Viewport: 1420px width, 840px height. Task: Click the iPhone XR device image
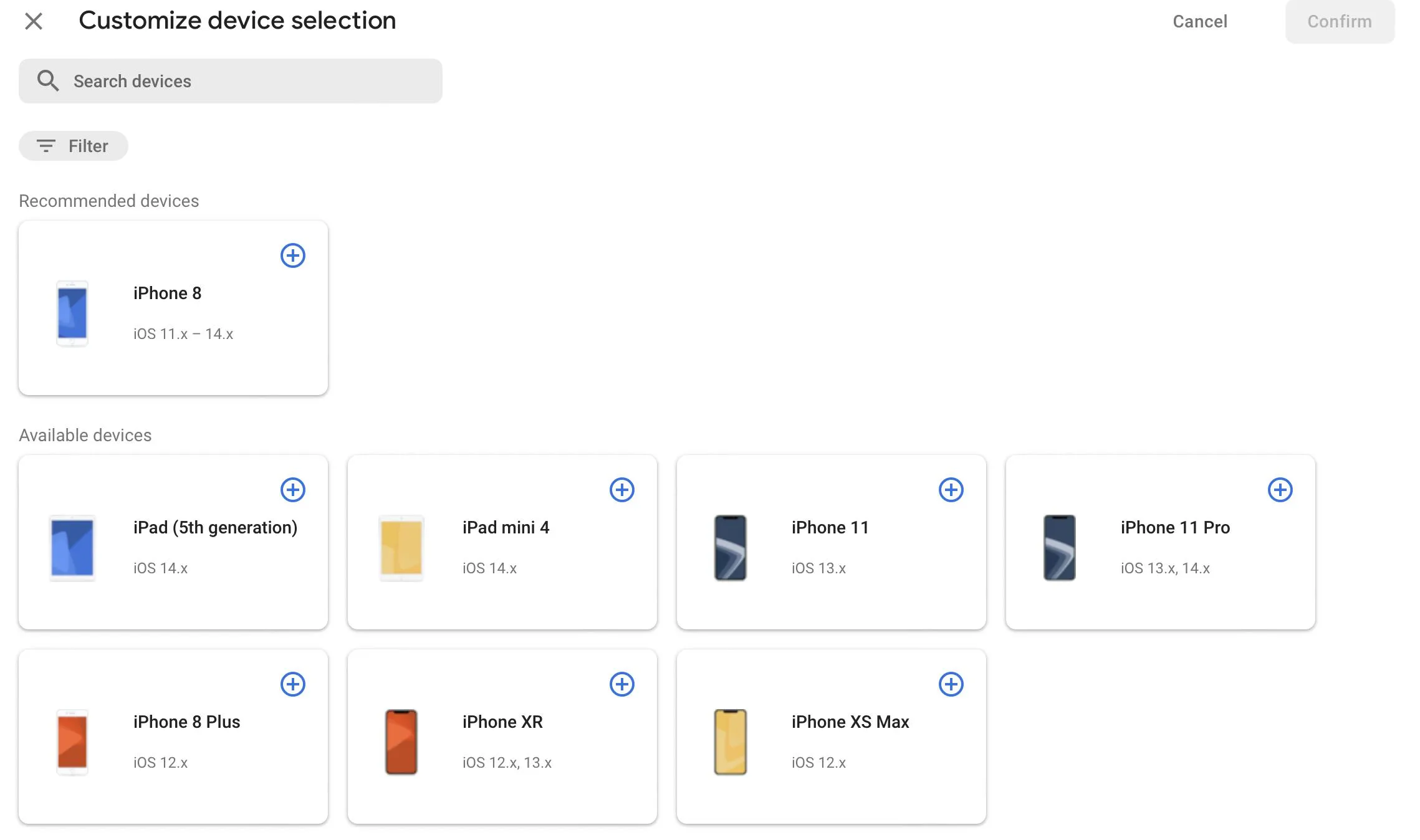401,742
